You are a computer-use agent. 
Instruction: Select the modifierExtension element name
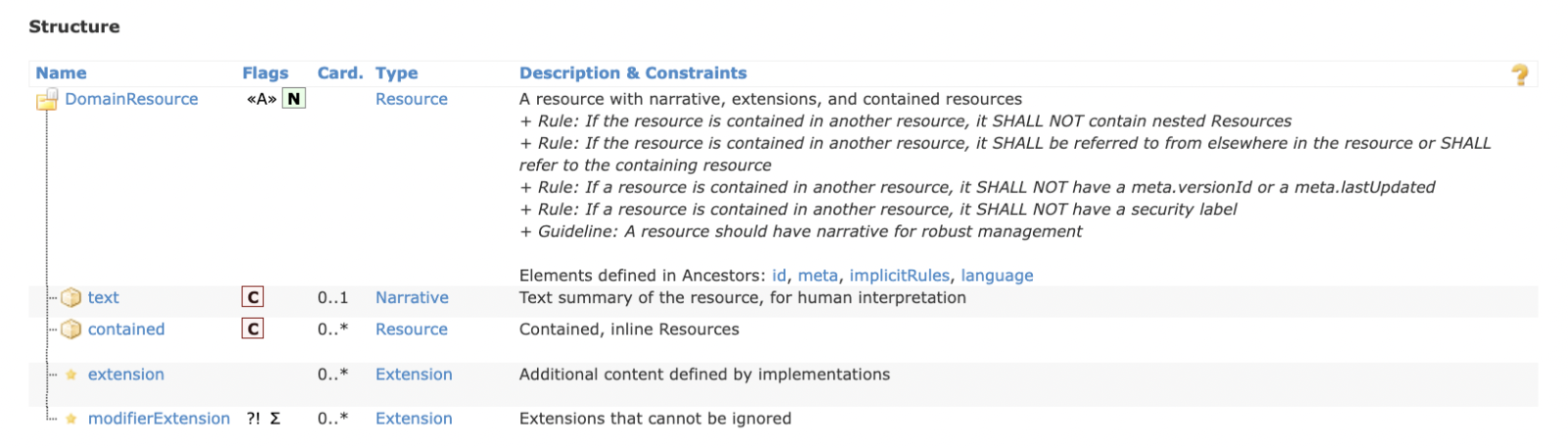pos(159,419)
